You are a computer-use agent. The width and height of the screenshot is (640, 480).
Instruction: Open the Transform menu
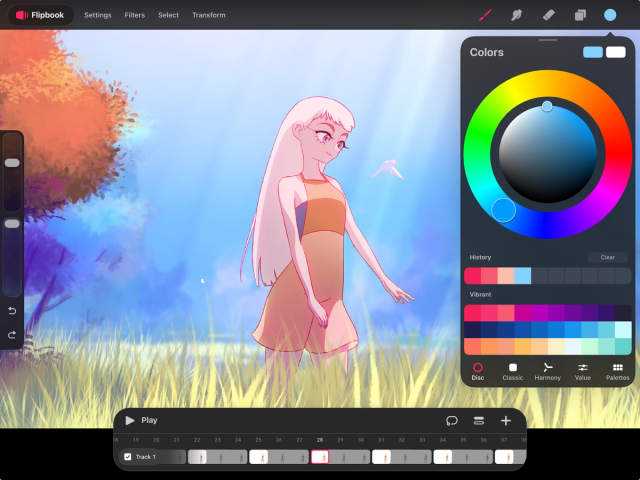click(x=209, y=15)
